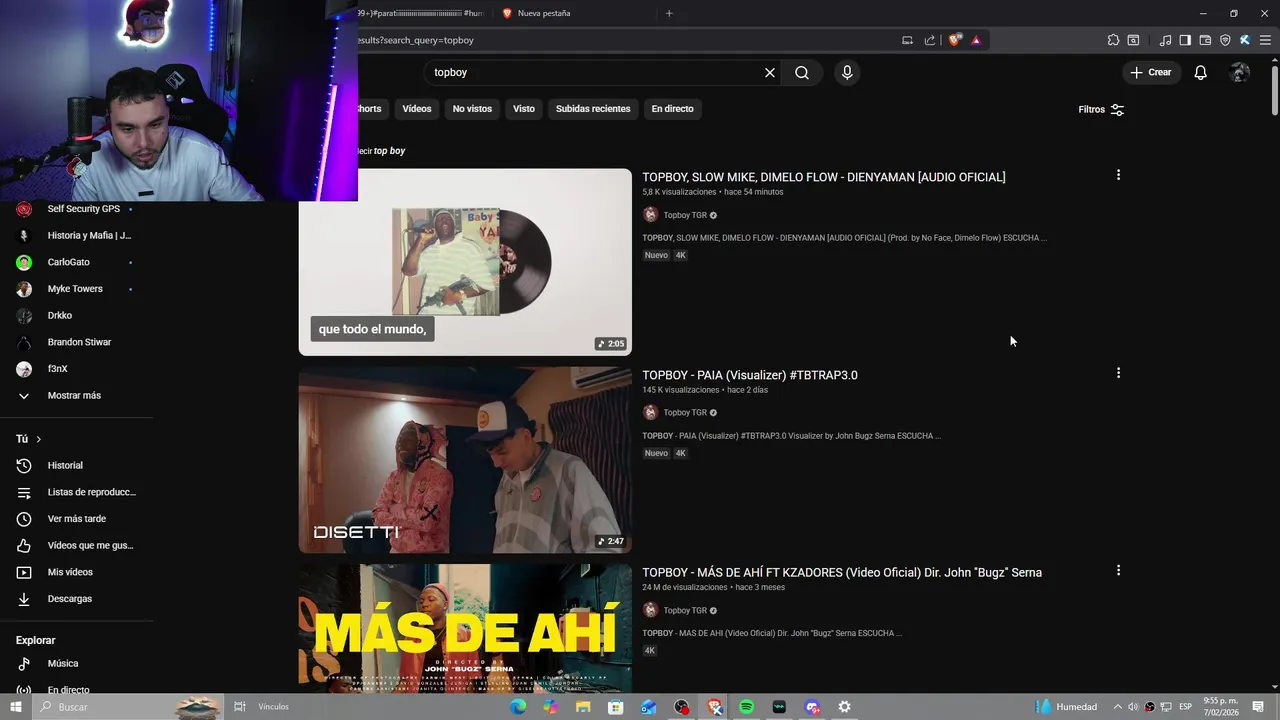Select the Subidas recientes chip

593,108
